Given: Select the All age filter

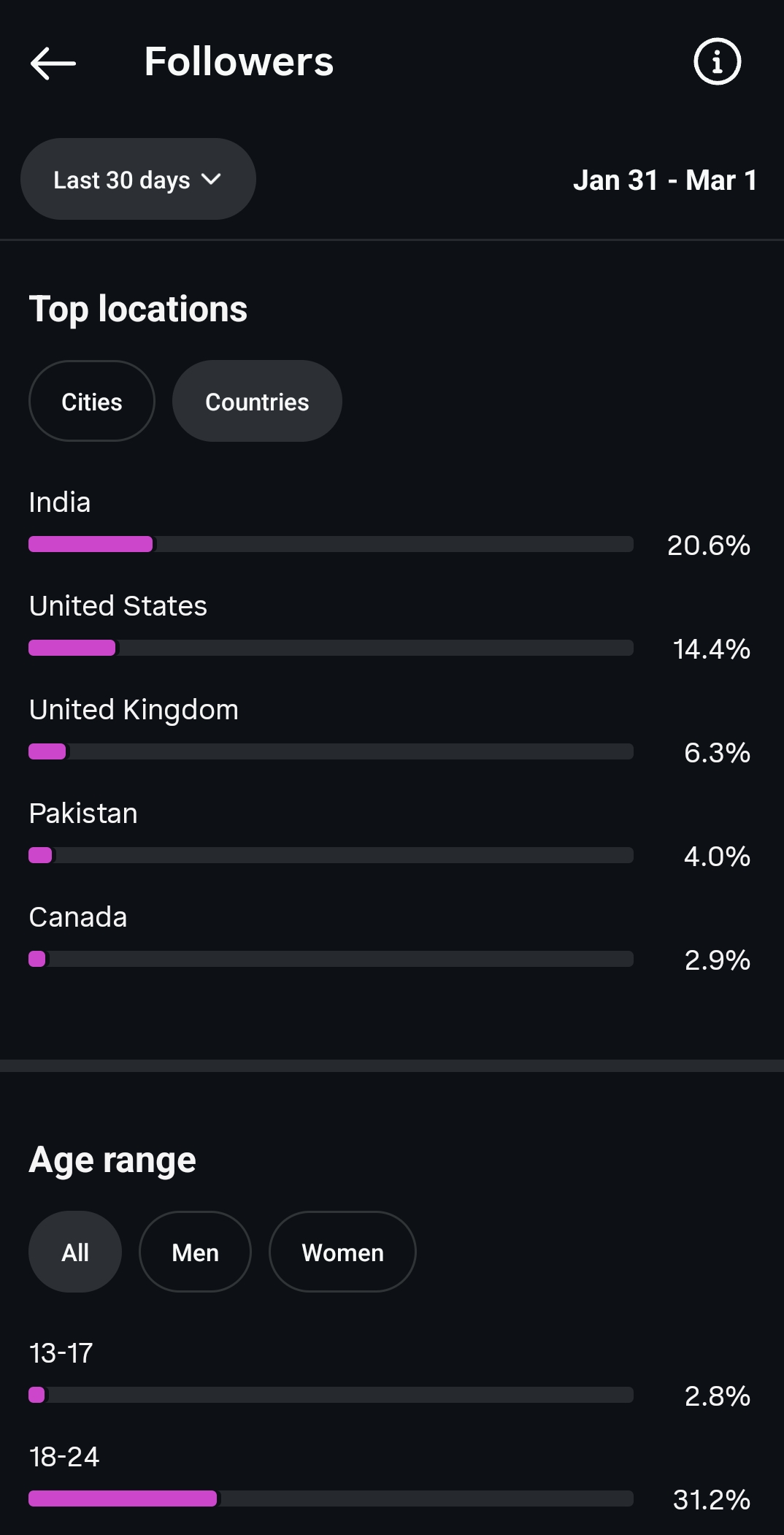Looking at the screenshot, I should 75,1252.
